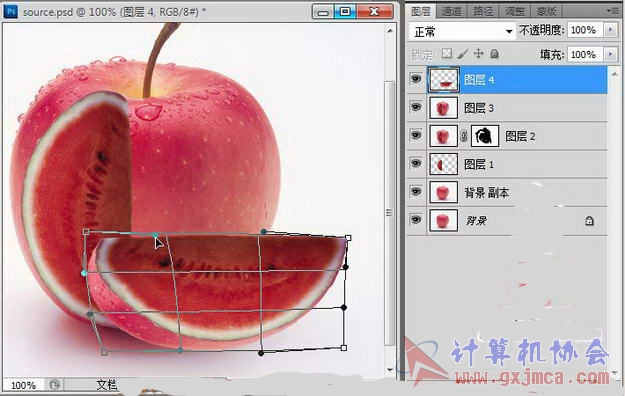Hide 图层 4 using its eye icon

416,79
